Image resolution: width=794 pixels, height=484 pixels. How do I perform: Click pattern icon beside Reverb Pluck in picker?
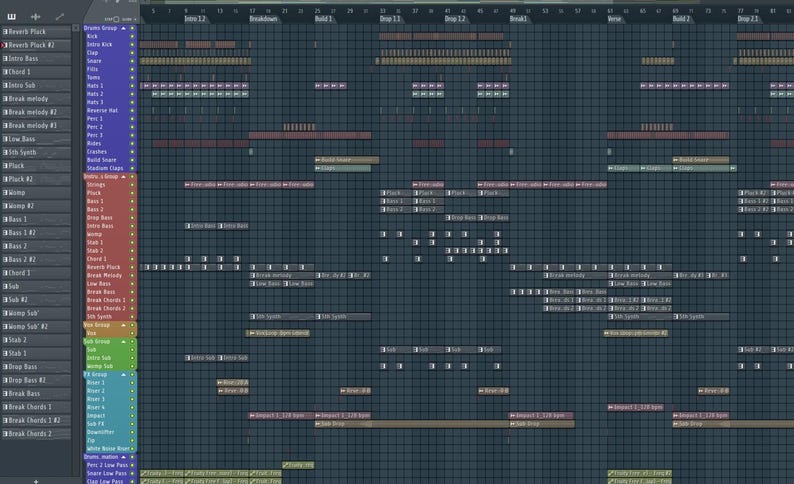coord(5,31)
